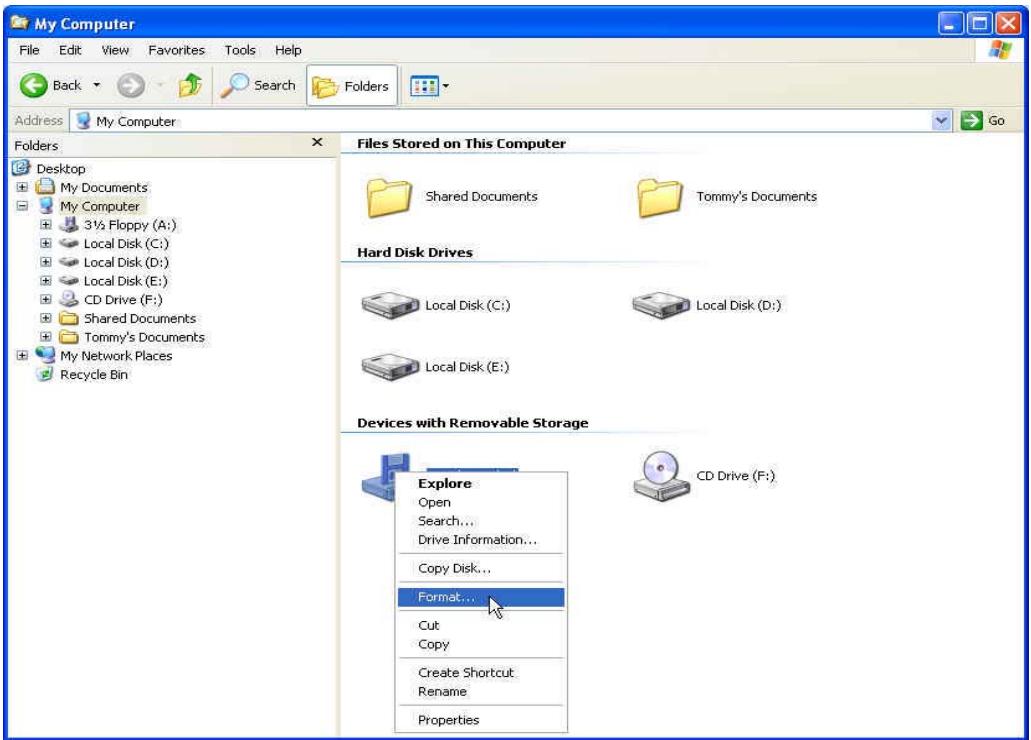Select CD Drive (F:) icon in main pane
This screenshot has height=740, width=1031.
click(661, 476)
